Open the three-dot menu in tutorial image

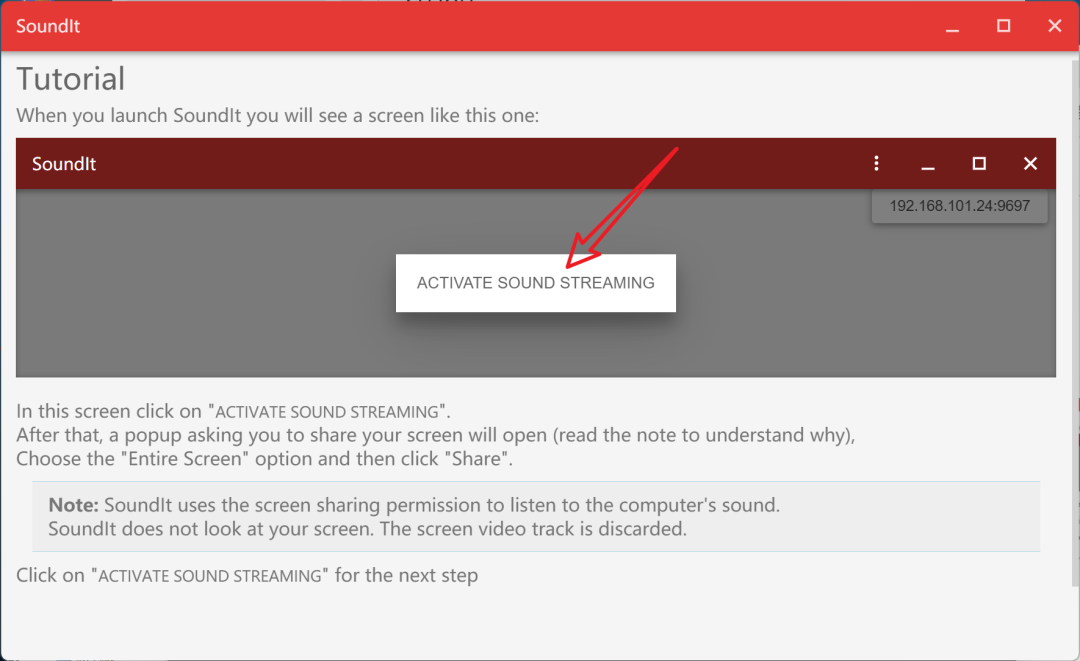click(x=876, y=164)
